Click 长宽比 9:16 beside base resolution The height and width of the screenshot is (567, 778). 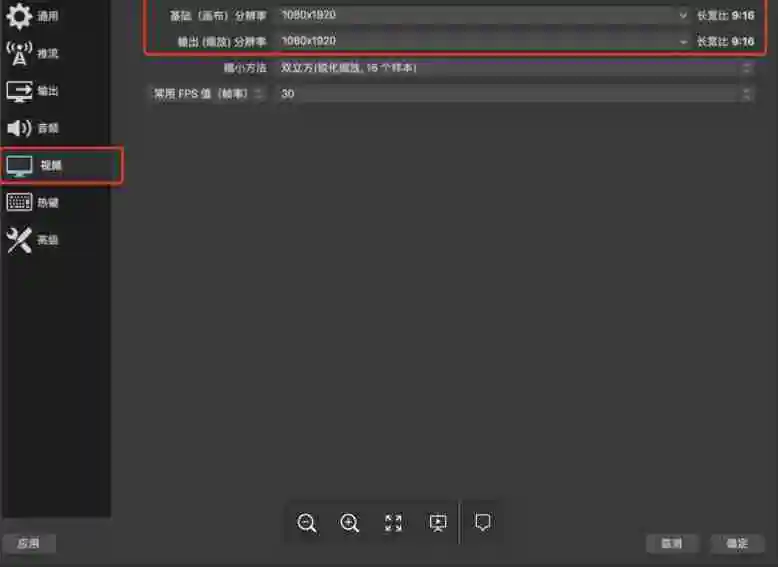(x=725, y=16)
